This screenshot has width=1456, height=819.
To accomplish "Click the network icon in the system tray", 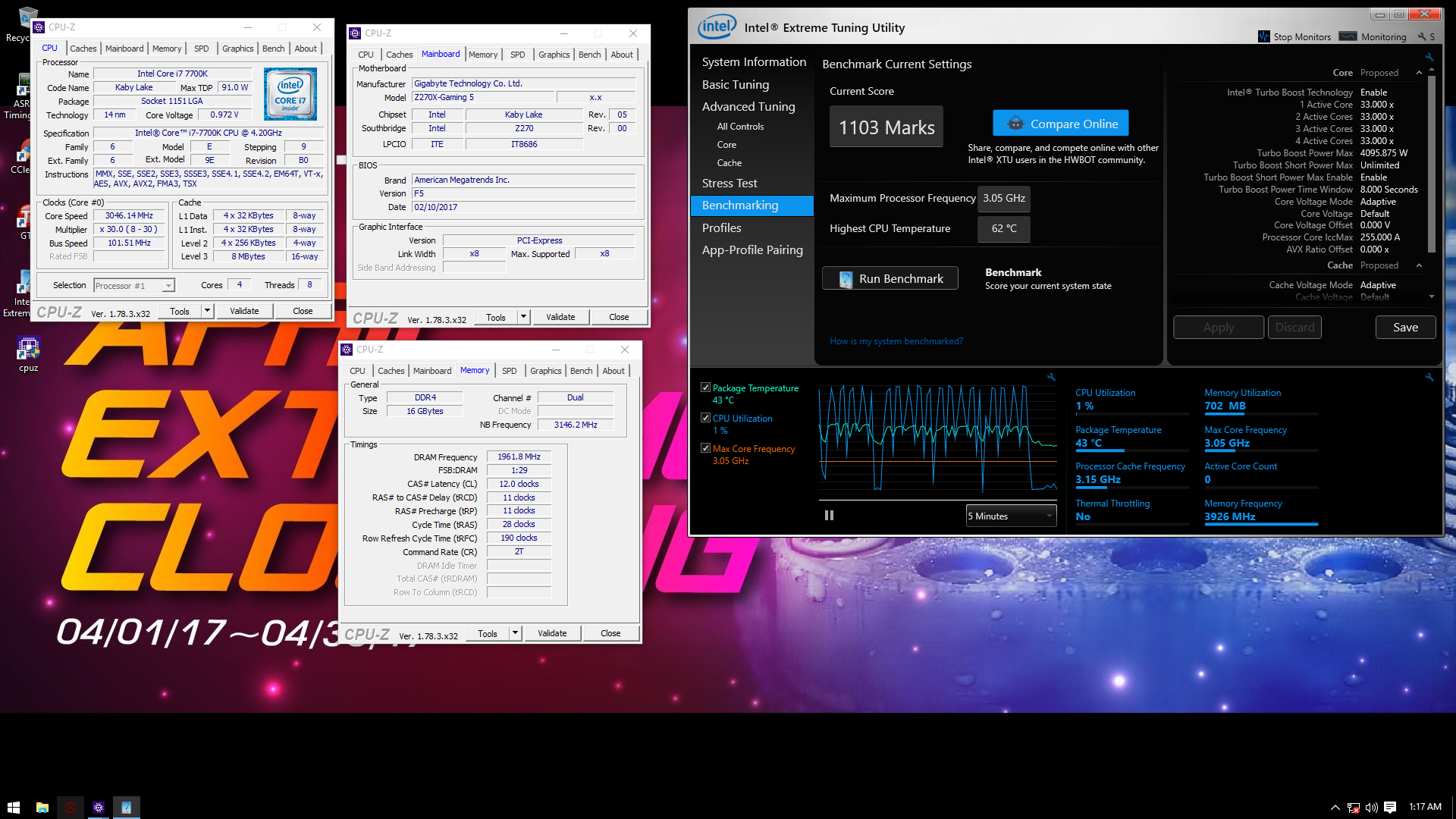I will (1354, 808).
